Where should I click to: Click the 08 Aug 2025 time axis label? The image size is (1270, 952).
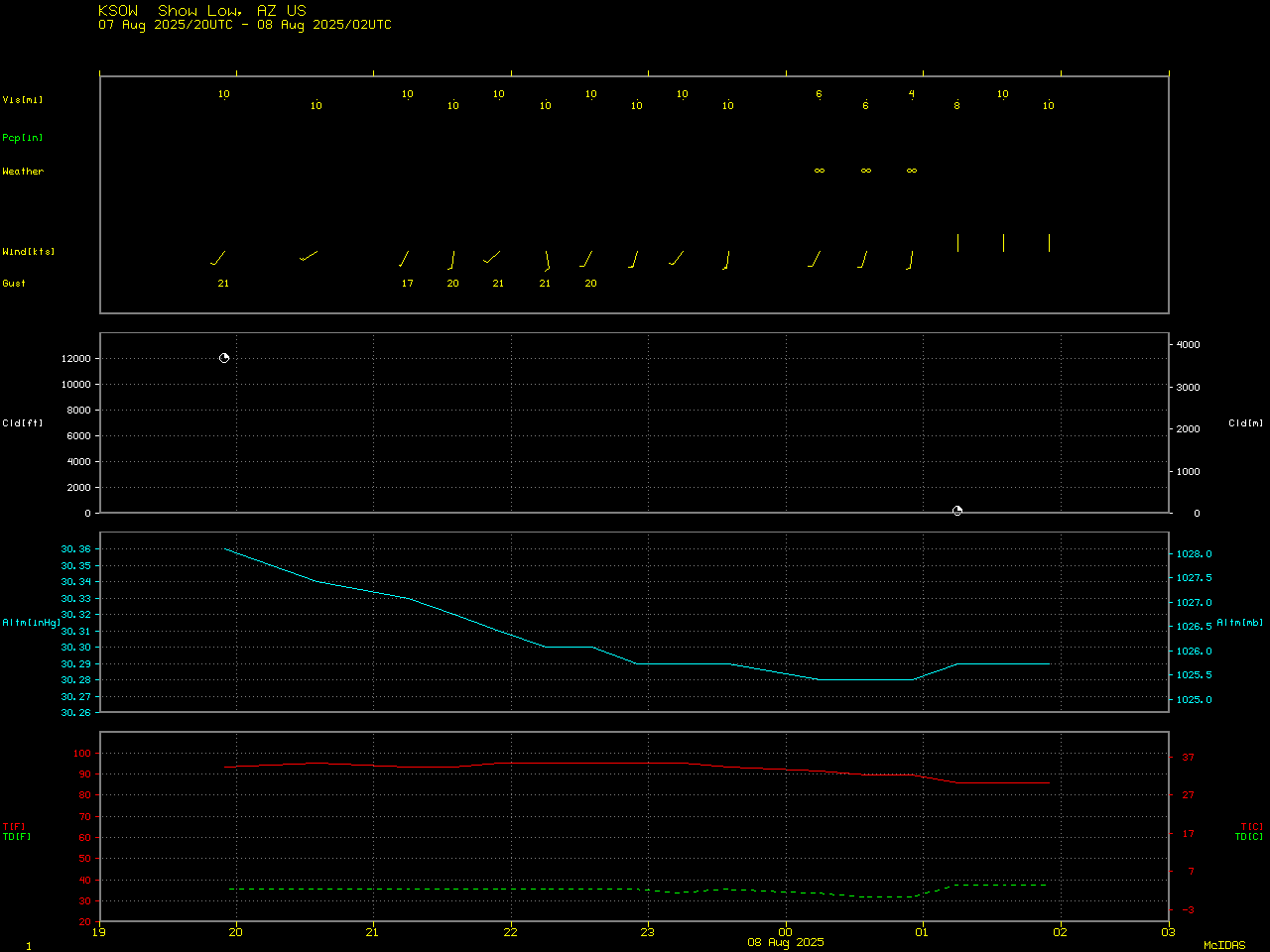pyautogui.click(x=785, y=942)
